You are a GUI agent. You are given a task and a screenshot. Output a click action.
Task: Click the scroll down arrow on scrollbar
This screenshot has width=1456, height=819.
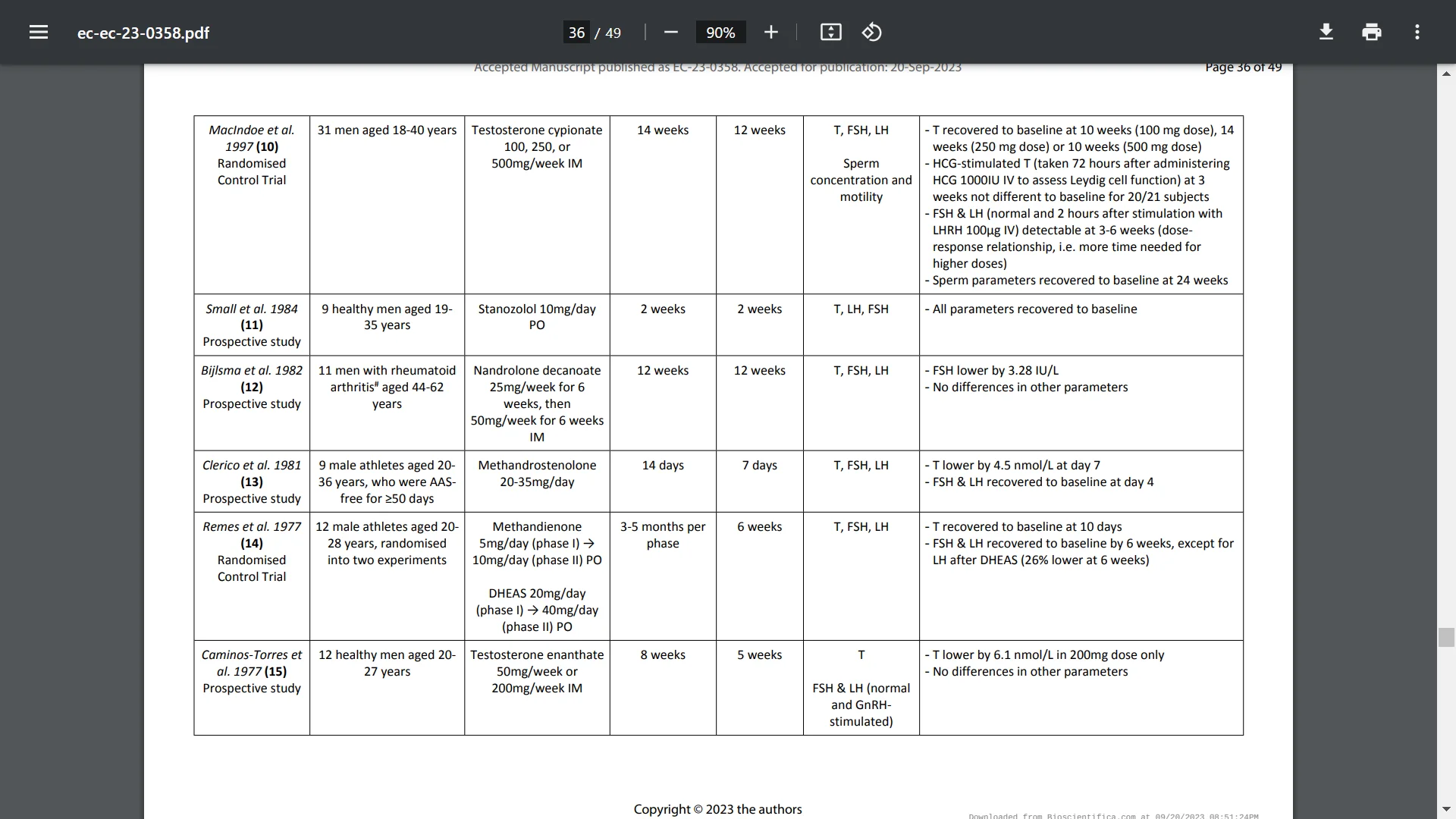point(1446,809)
